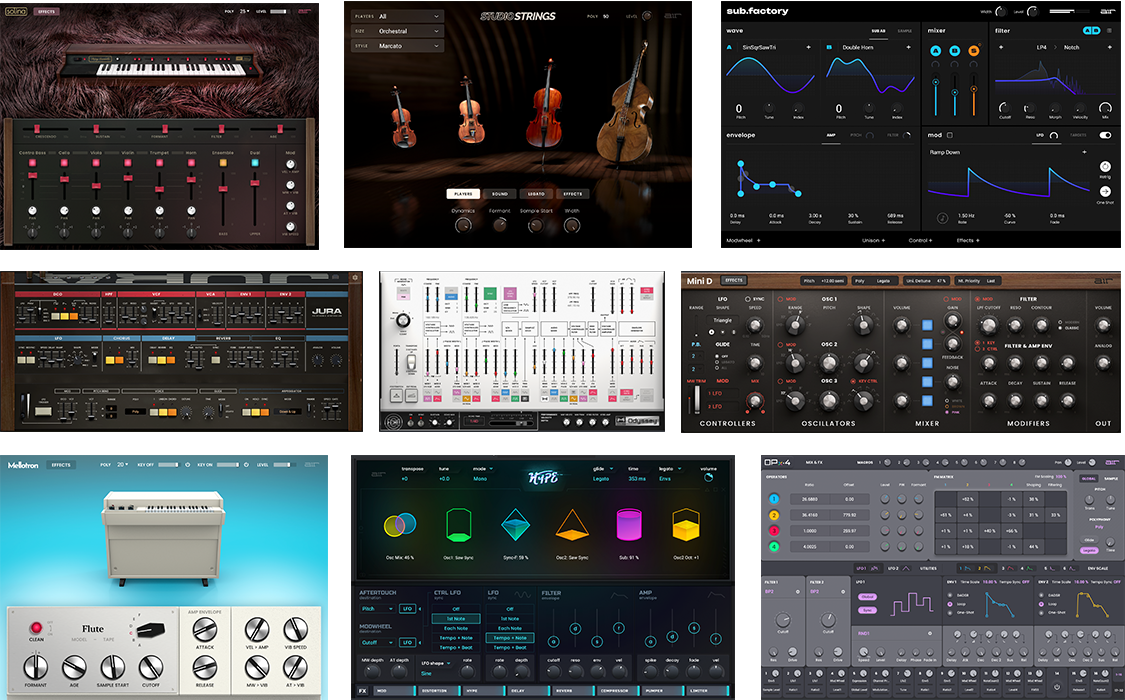Click the tempo note icon in sub.factory mod
The image size is (1125, 700).
point(943,218)
